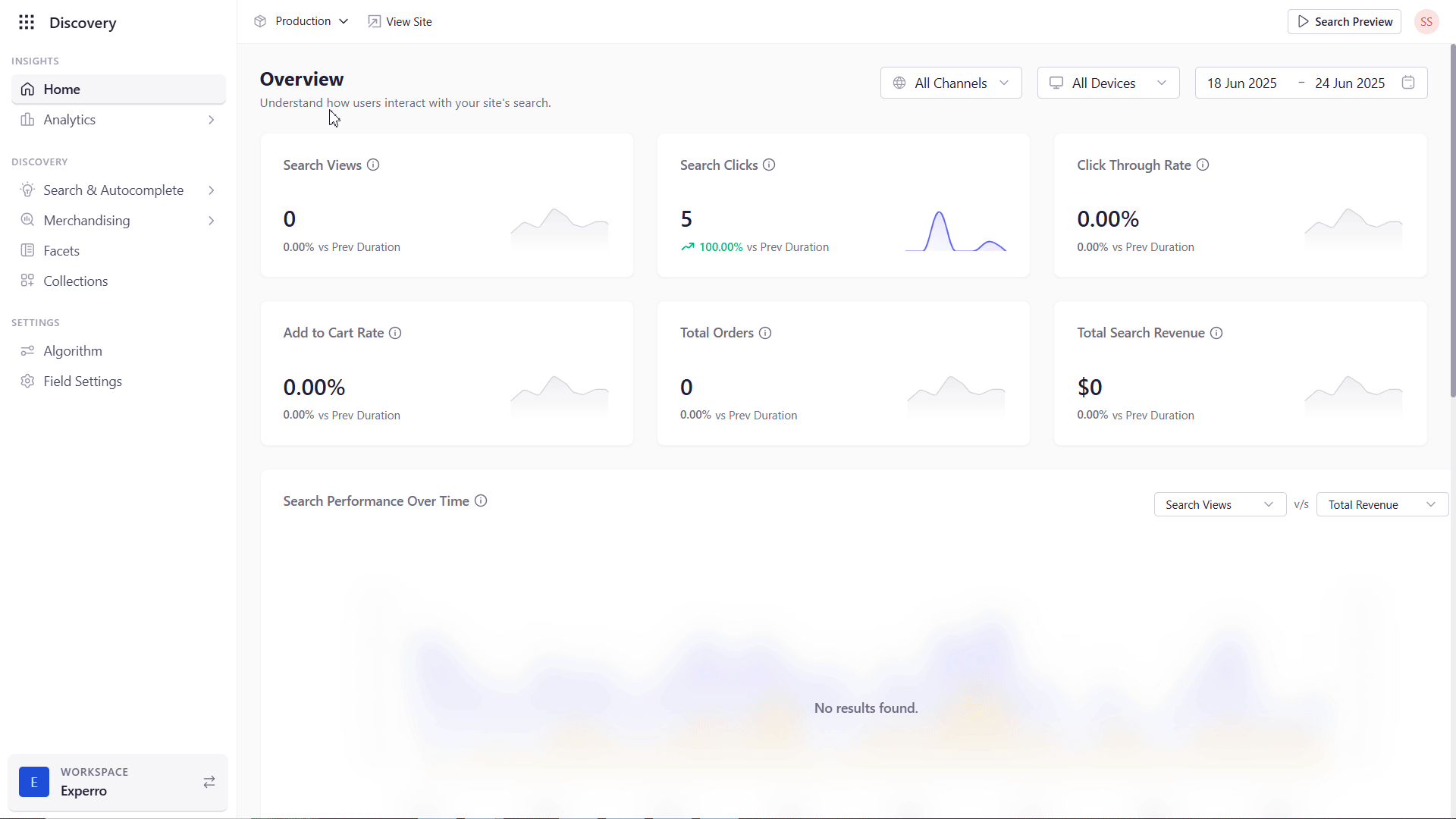Click the Click Through Rate info icon
The height and width of the screenshot is (819, 1456).
1203,165
